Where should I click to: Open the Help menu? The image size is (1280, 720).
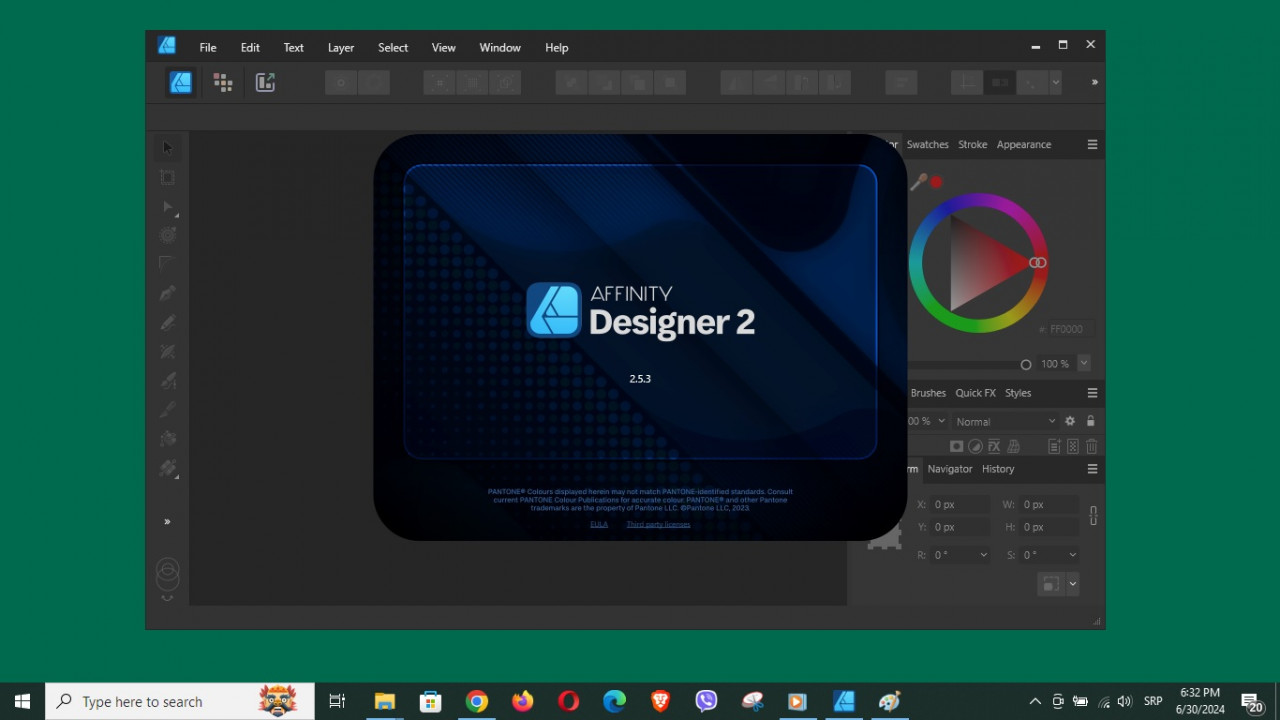coord(557,47)
